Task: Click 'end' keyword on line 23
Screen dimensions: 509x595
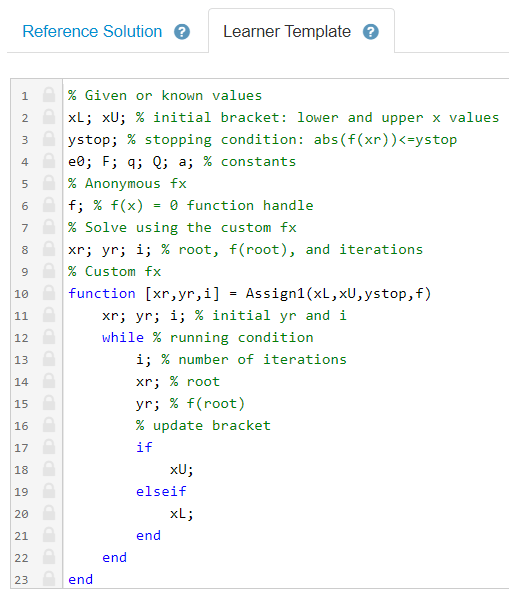Action: point(80,579)
